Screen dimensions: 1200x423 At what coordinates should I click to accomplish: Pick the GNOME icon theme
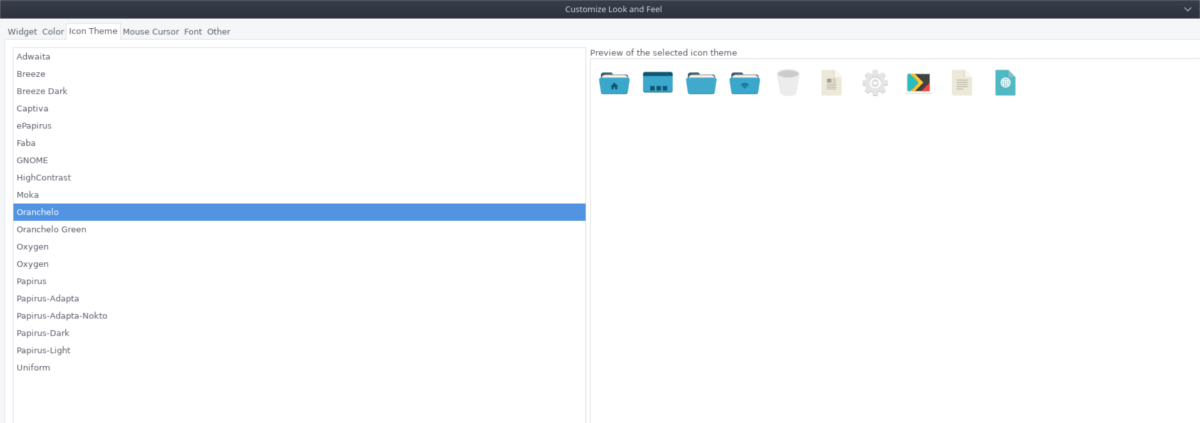coord(299,160)
